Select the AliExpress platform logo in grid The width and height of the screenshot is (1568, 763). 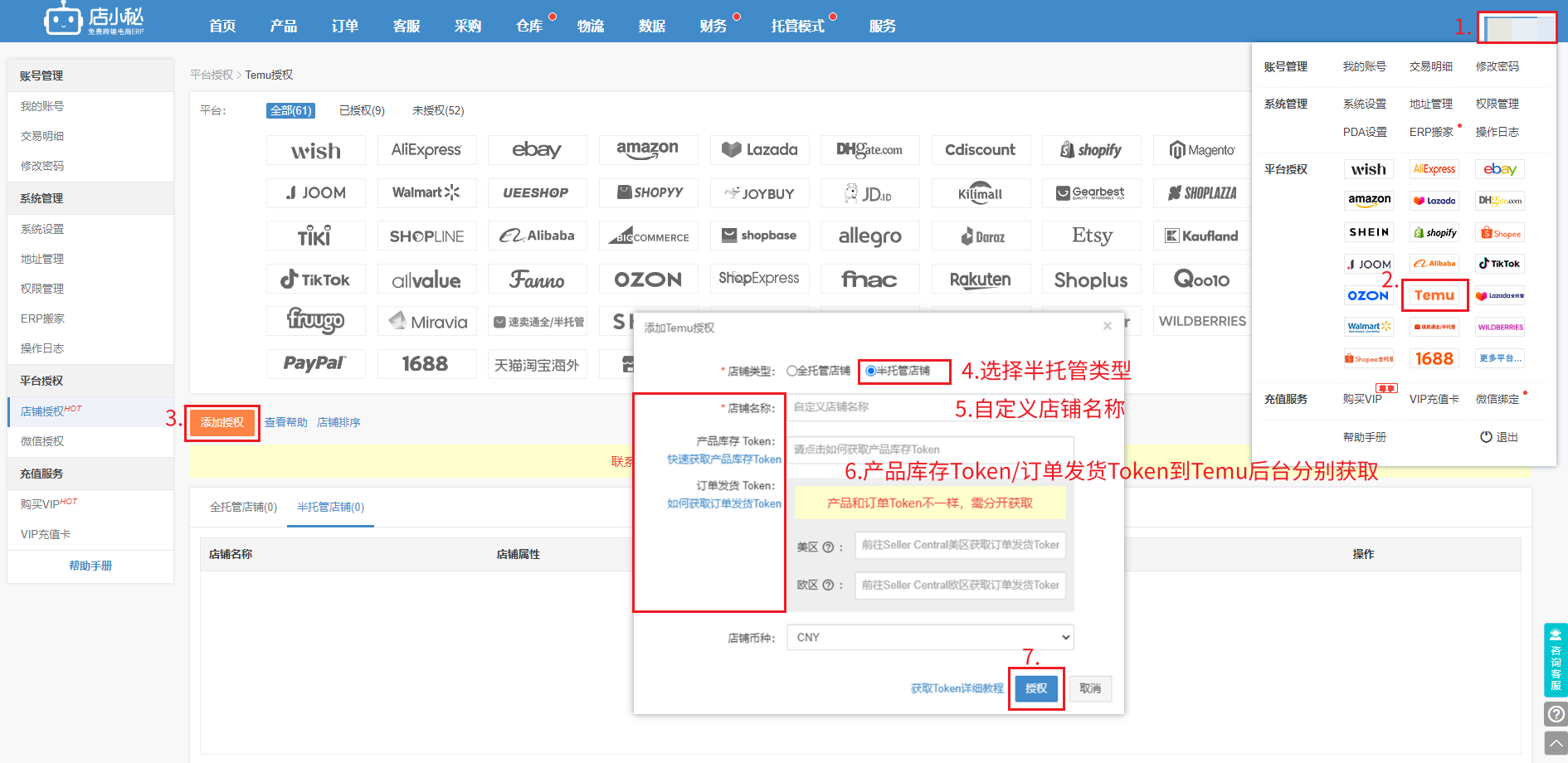click(426, 150)
